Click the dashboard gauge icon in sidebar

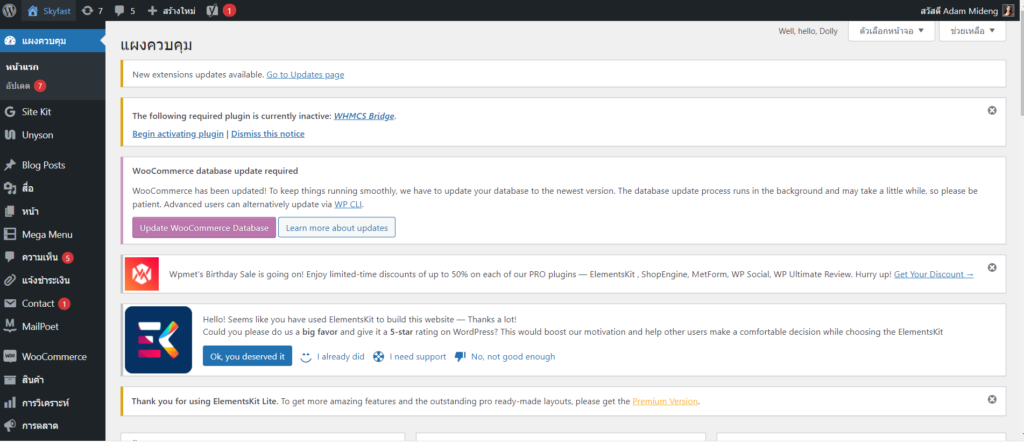[x=10, y=41]
